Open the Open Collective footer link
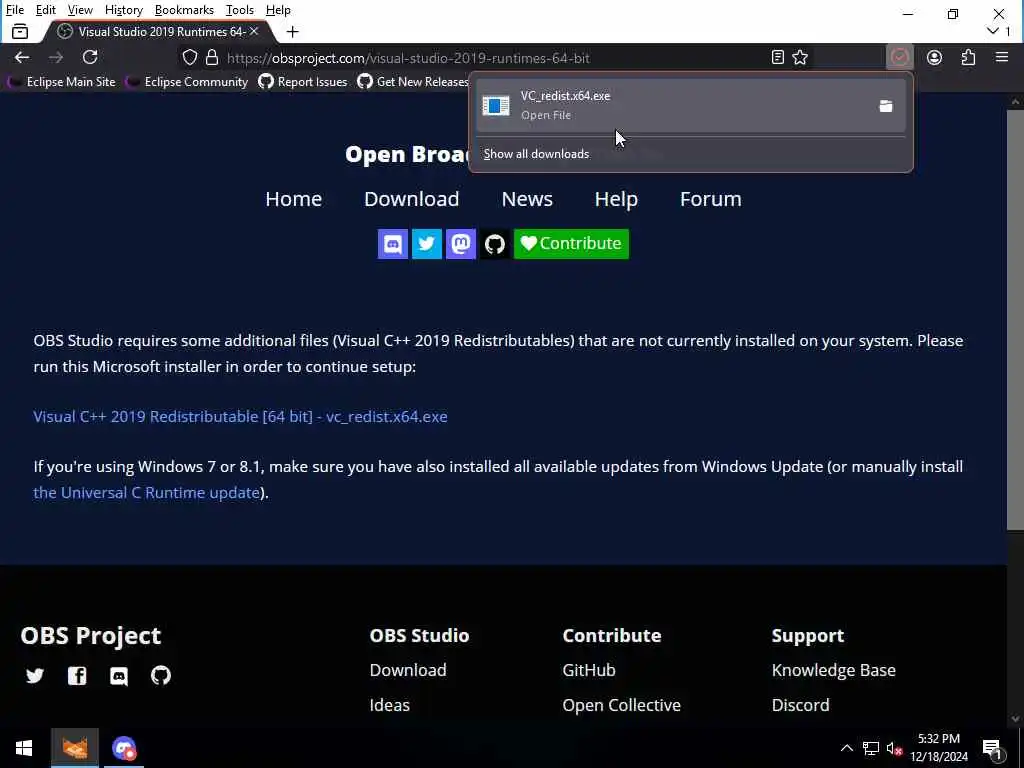The image size is (1024, 768). [x=621, y=705]
